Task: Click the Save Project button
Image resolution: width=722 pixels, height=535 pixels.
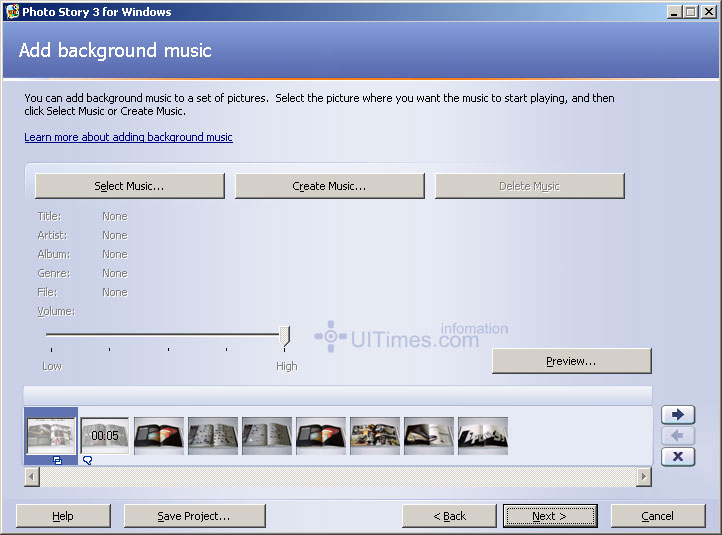Action: [x=194, y=516]
